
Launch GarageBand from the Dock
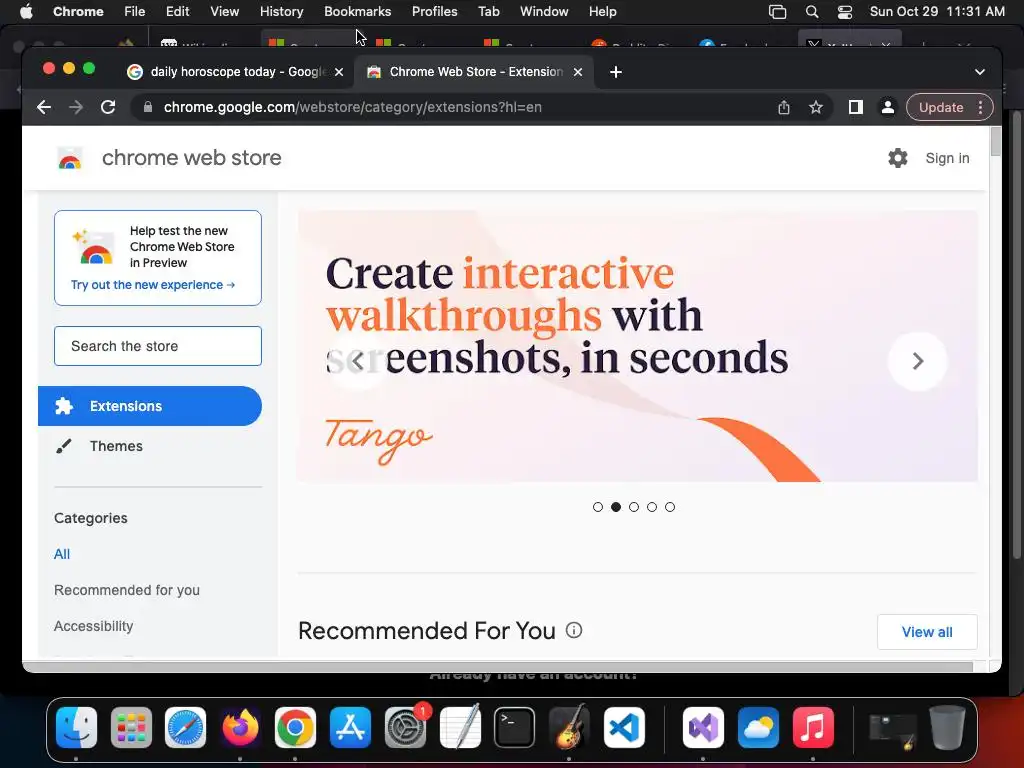point(569,728)
